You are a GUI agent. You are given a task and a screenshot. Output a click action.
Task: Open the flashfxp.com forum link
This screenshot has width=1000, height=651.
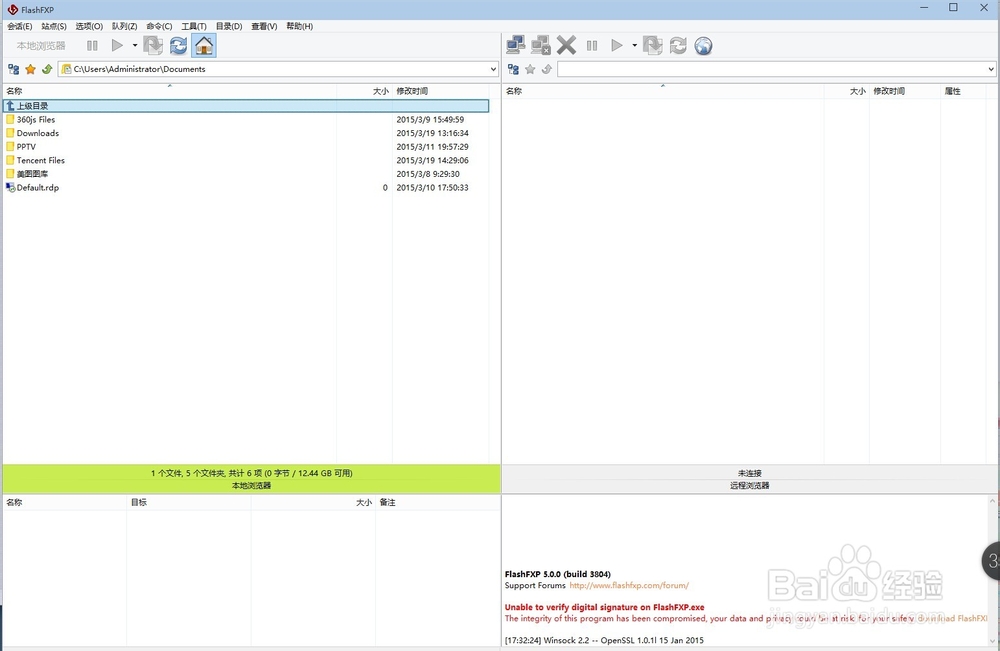click(x=629, y=585)
